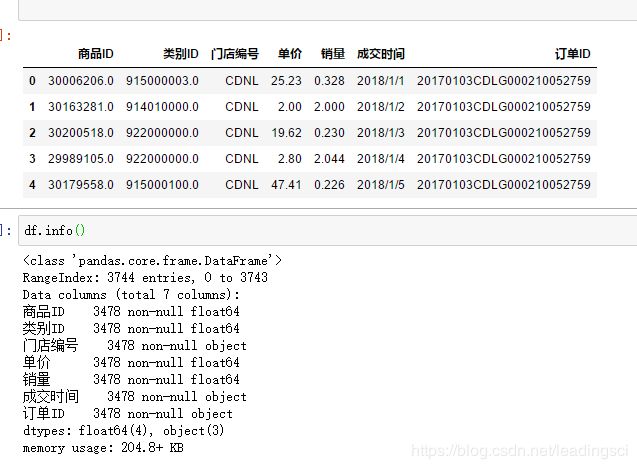Select the 商品ID column header
The width and height of the screenshot is (637, 469).
tap(95, 54)
